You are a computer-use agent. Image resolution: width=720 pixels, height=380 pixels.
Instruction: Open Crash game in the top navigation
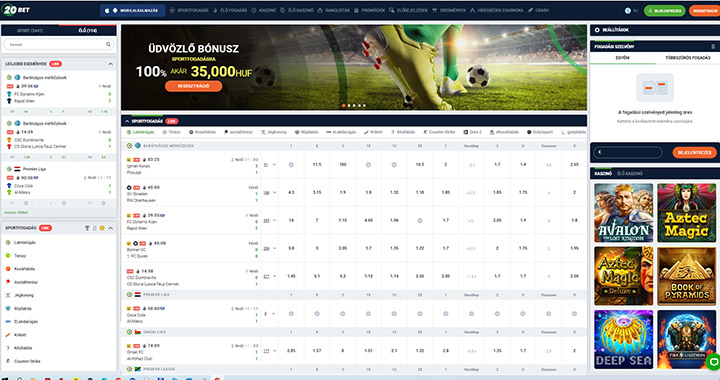538,10
